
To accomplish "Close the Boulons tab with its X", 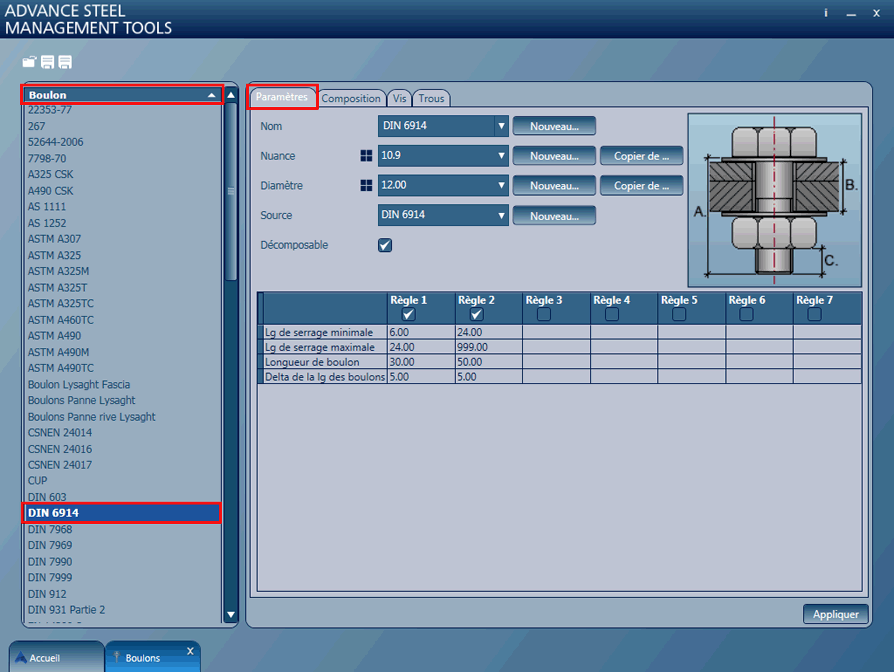I will tap(190, 651).
